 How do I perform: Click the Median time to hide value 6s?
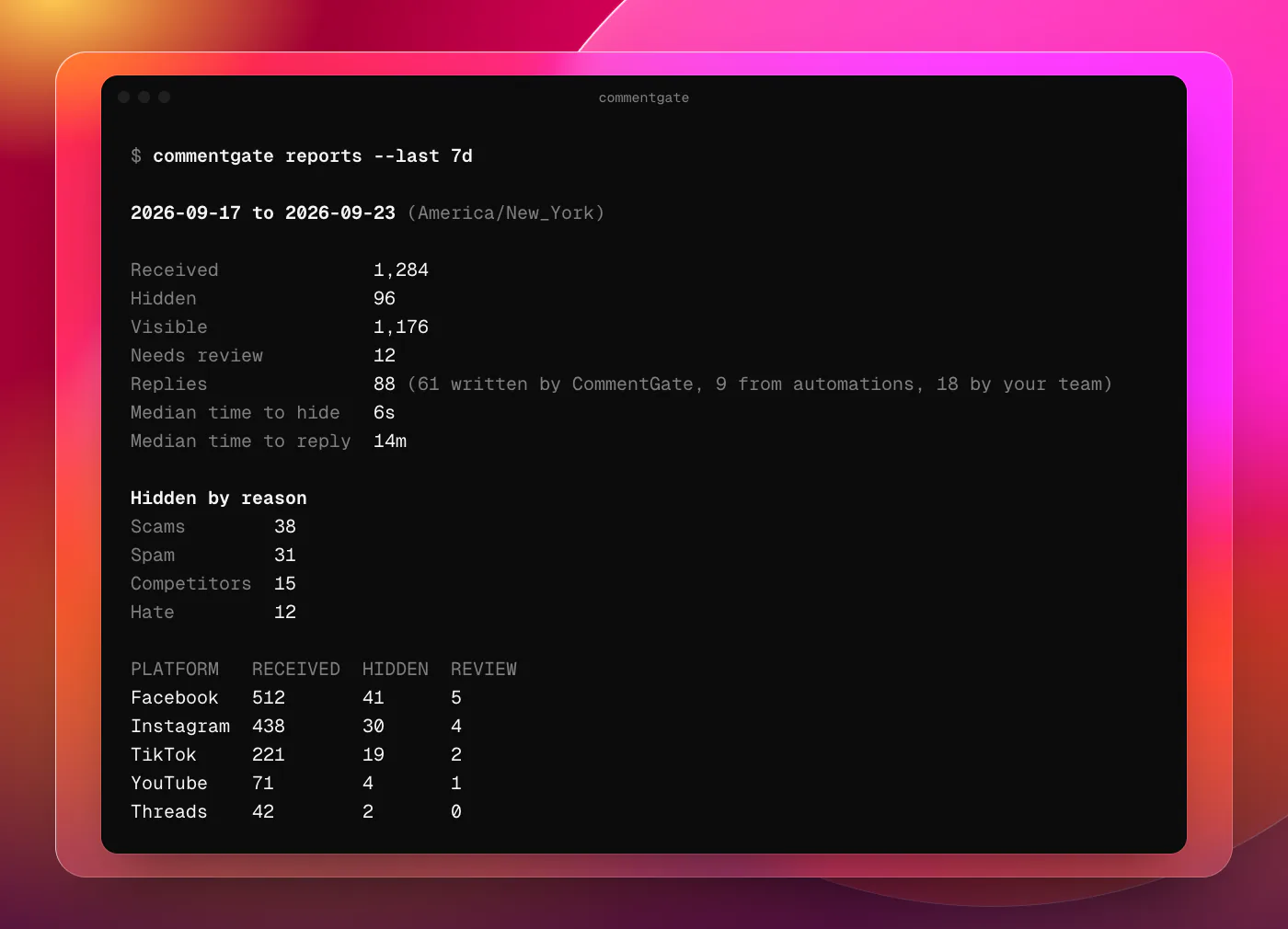tap(385, 413)
